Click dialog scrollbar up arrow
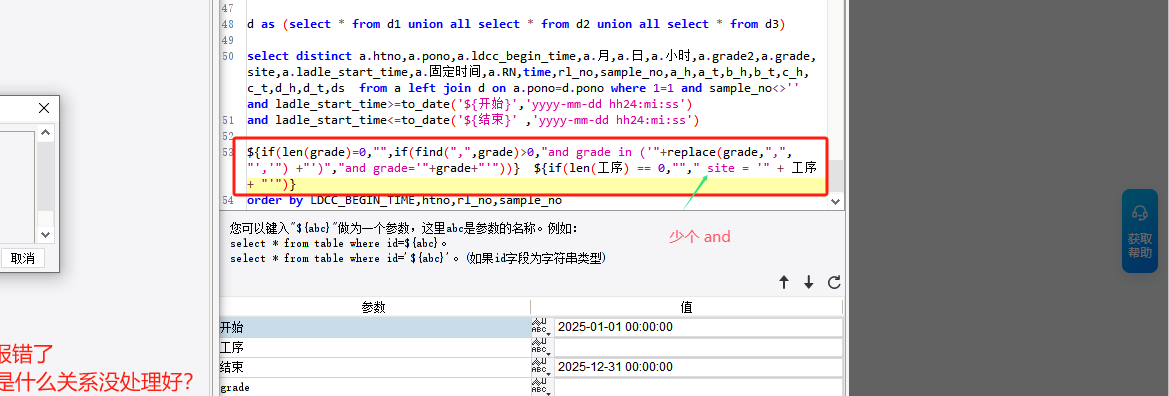1169x396 pixels. coord(45,133)
